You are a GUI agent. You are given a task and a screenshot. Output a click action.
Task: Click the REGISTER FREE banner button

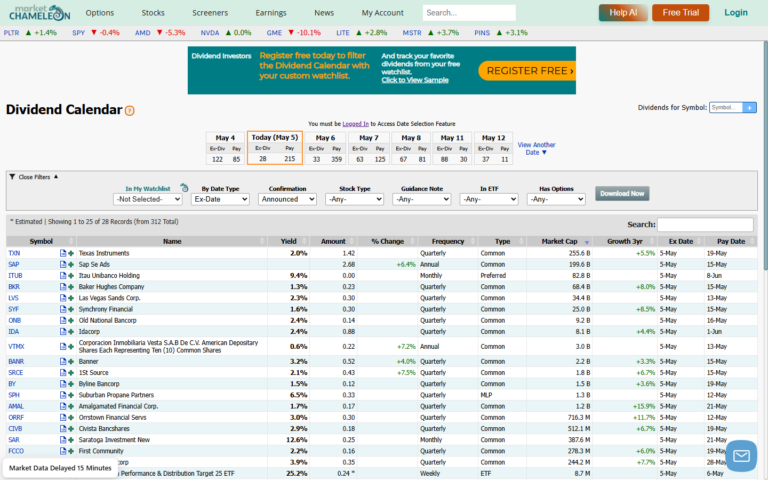tap(529, 71)
